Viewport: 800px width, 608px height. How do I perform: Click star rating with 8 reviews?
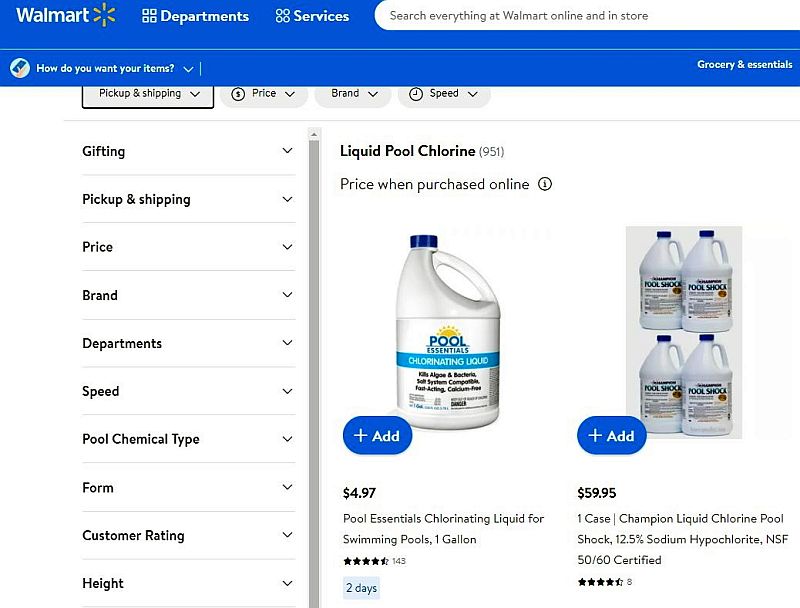pyautogui.click(x=605, y=582)
